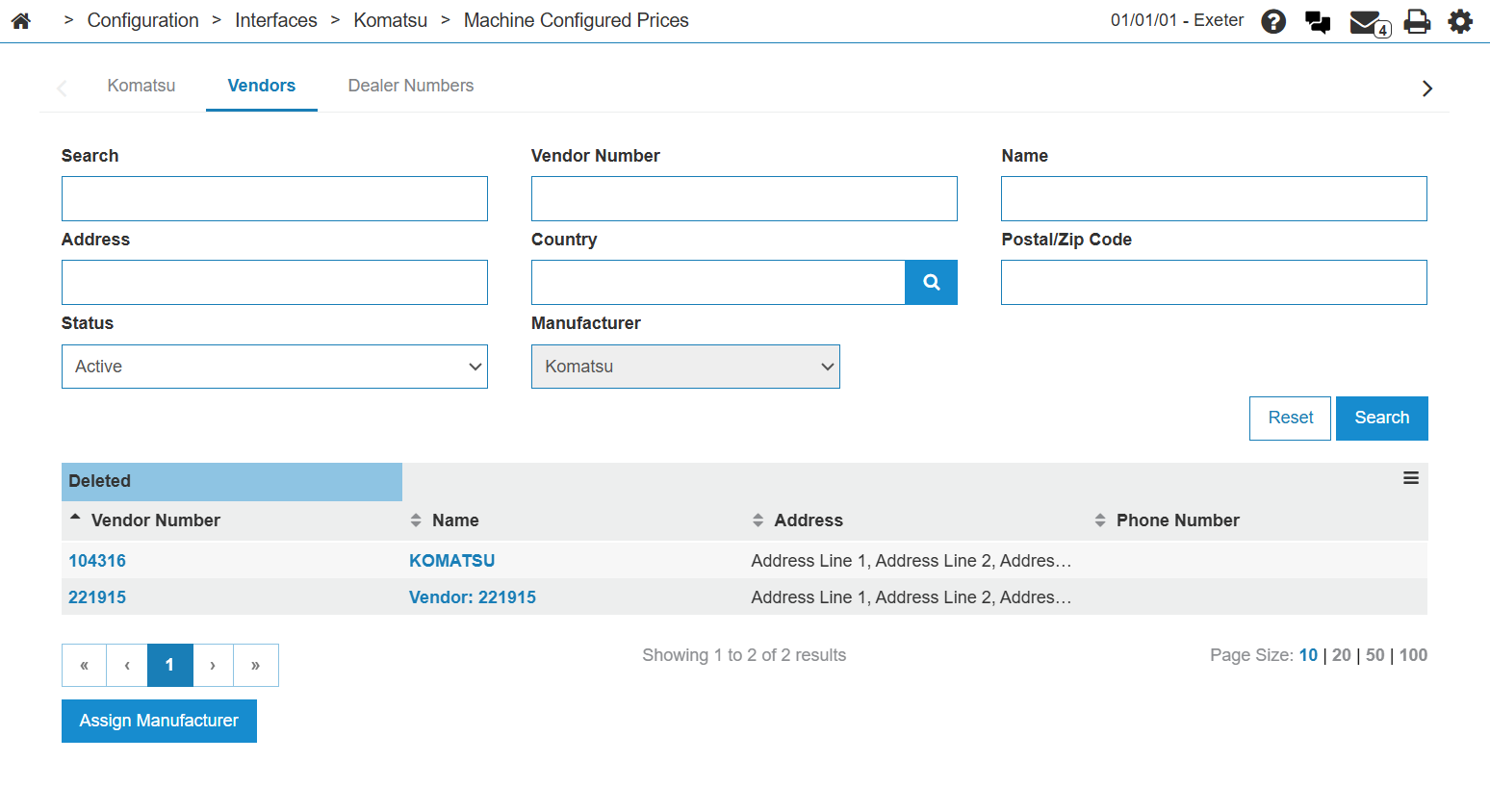
Task: Go to the home page icon
Action: [x=21, y=20]
